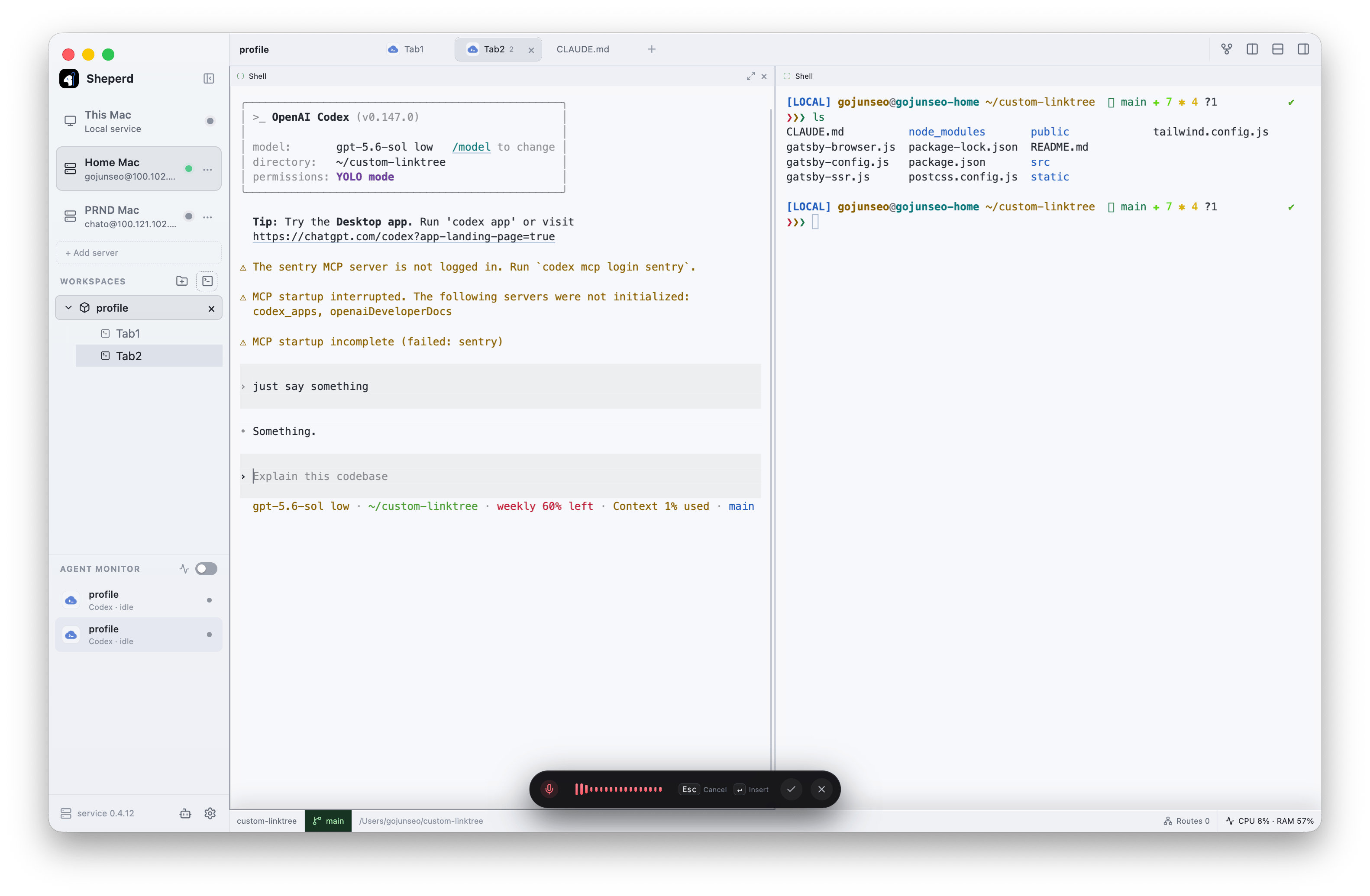Close the left Shell pane
Image resolution: width=1370 pixels, height=896 pixels.
[x=764, y=77]
